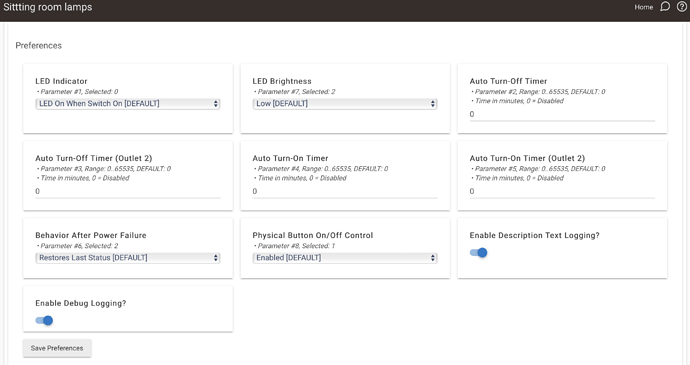Click Behavior After Power Failure label
690x365 pixels.
tap(91, 235)
